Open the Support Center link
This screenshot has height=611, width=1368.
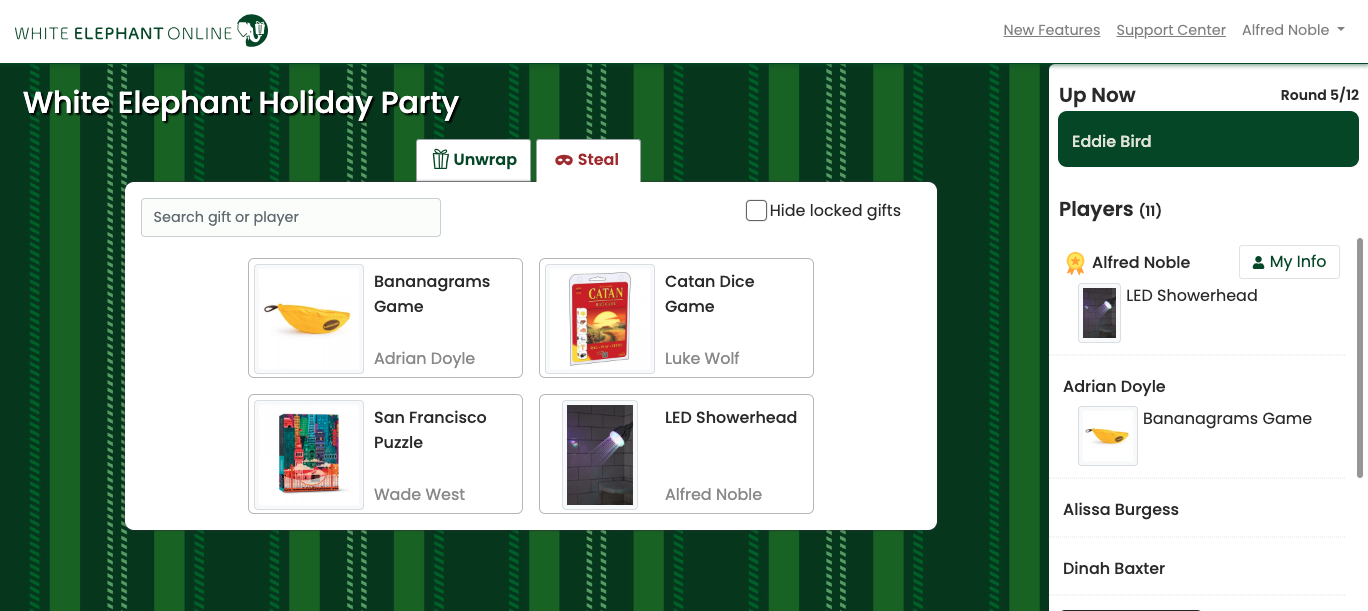coord(1171,30)
